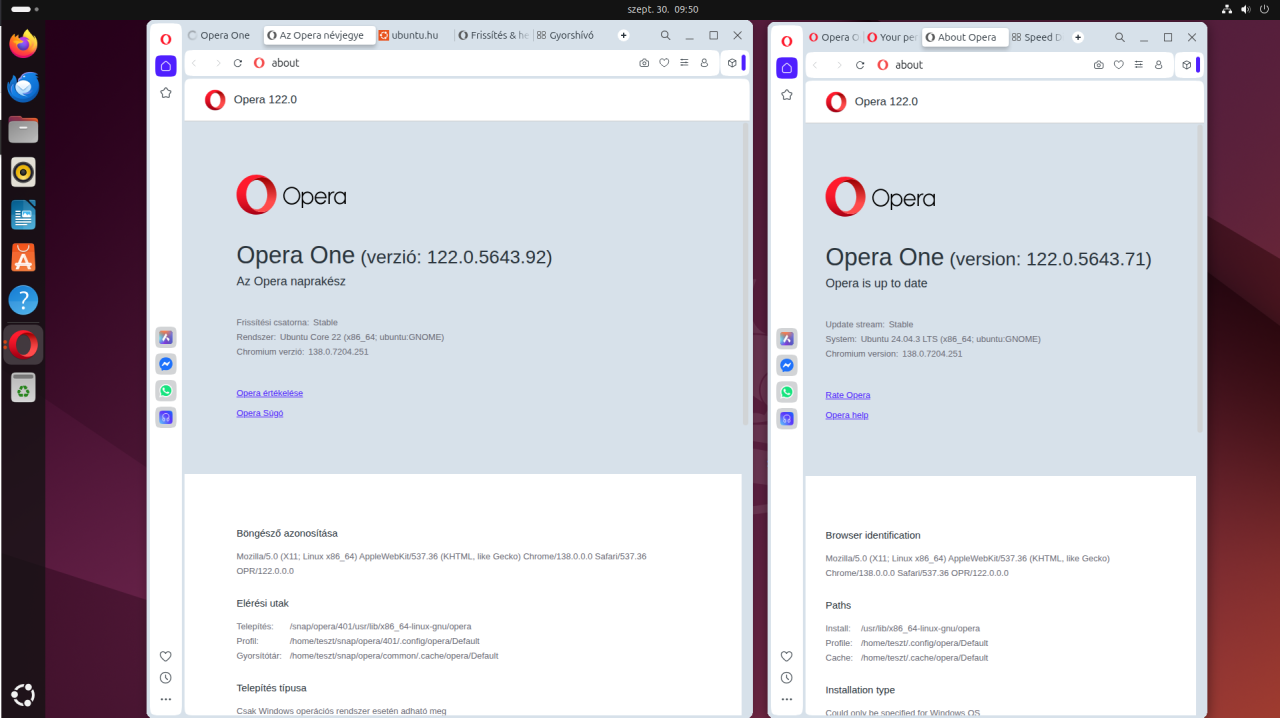Expand the sidebar three-dots menu in the right window
The height and width of the screenshot is (718, 1280).
787,700
